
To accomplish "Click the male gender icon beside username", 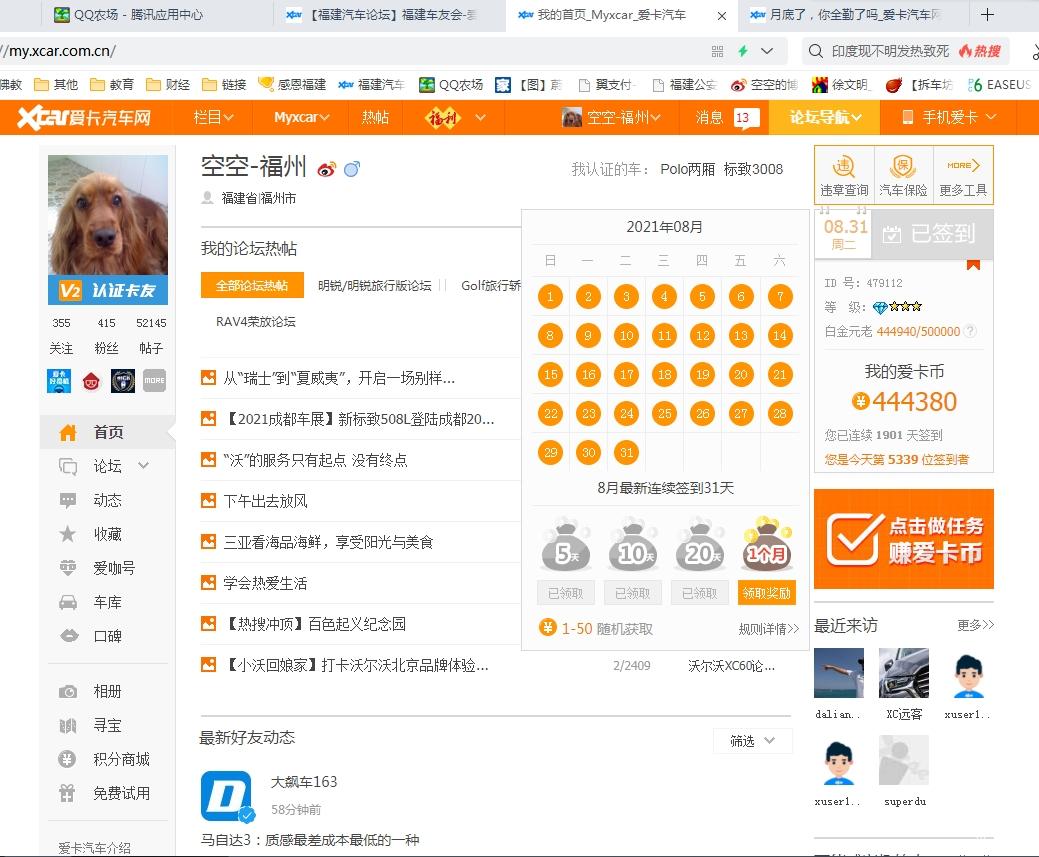I will click(352, 169).
